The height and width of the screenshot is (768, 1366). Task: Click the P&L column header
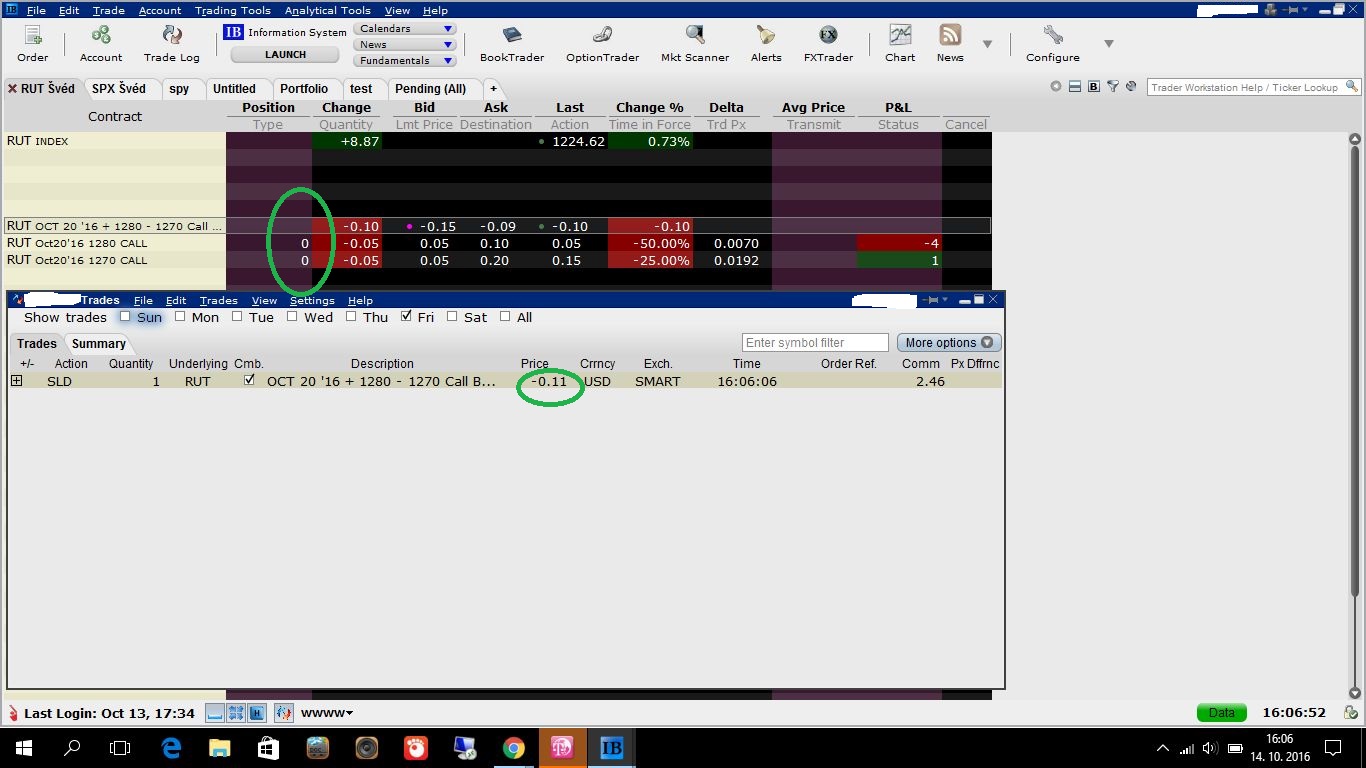[x=898, y=108]
